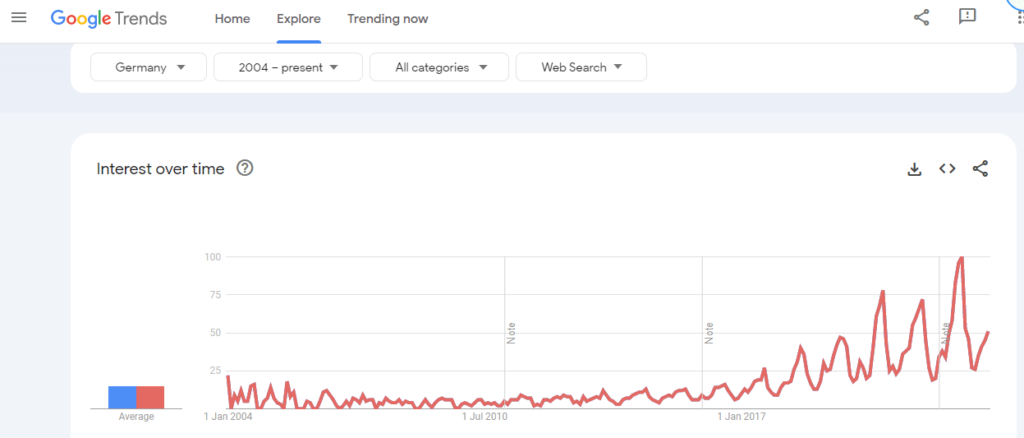Click the Google Trends logo

point(109,18)
